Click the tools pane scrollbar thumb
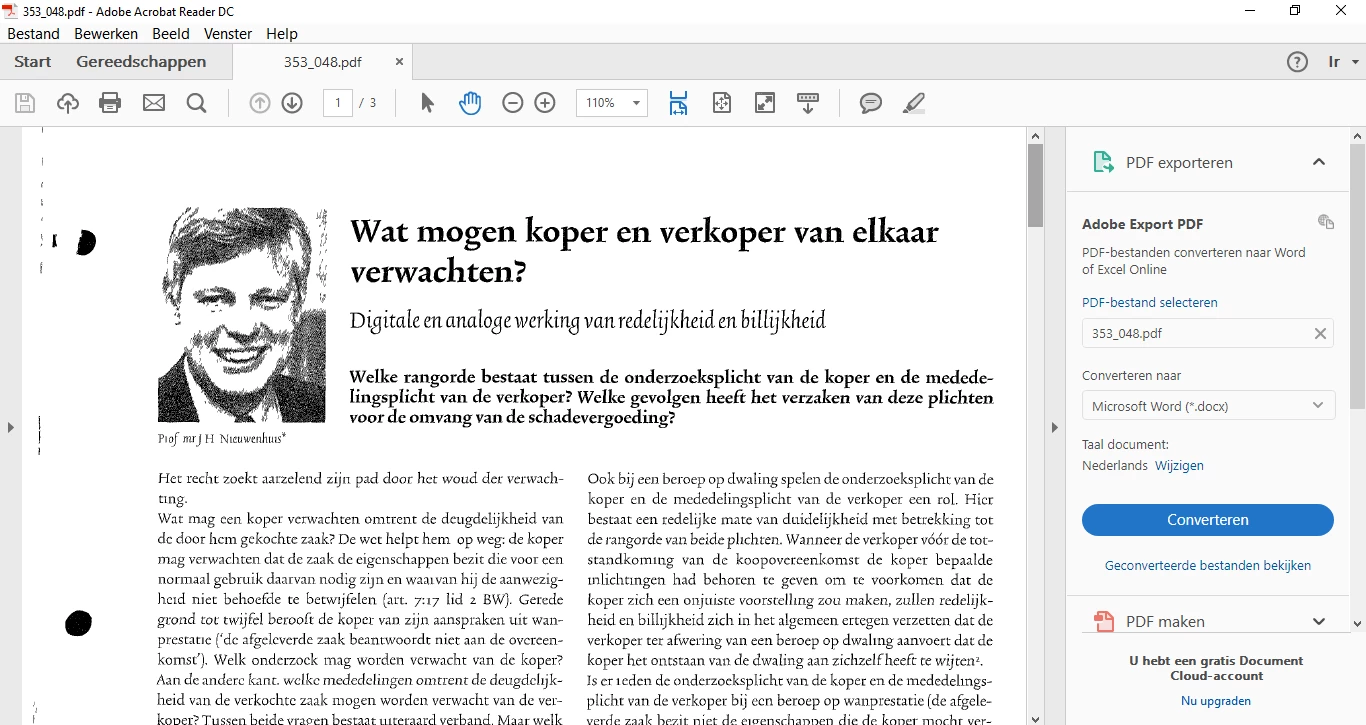This screenshot has width=1366, height=725. pyautogui.click(x=1357, y=276)
